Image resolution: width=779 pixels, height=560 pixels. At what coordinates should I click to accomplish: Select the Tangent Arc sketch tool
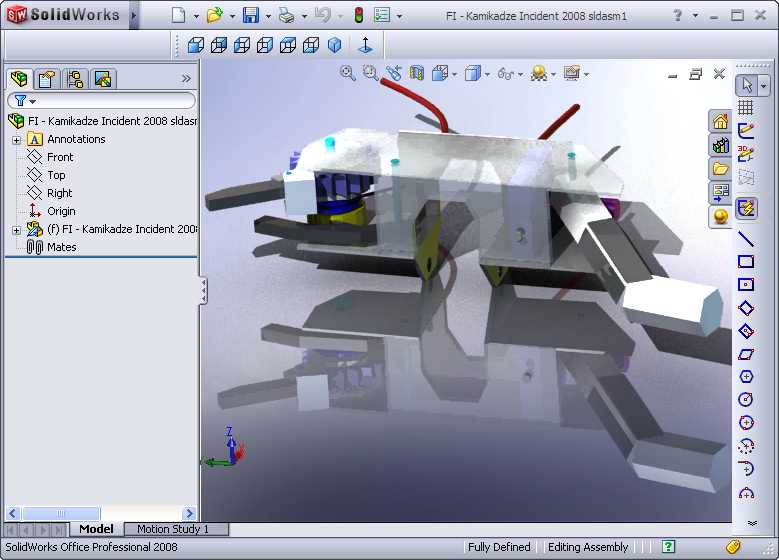tap(746, 469)
